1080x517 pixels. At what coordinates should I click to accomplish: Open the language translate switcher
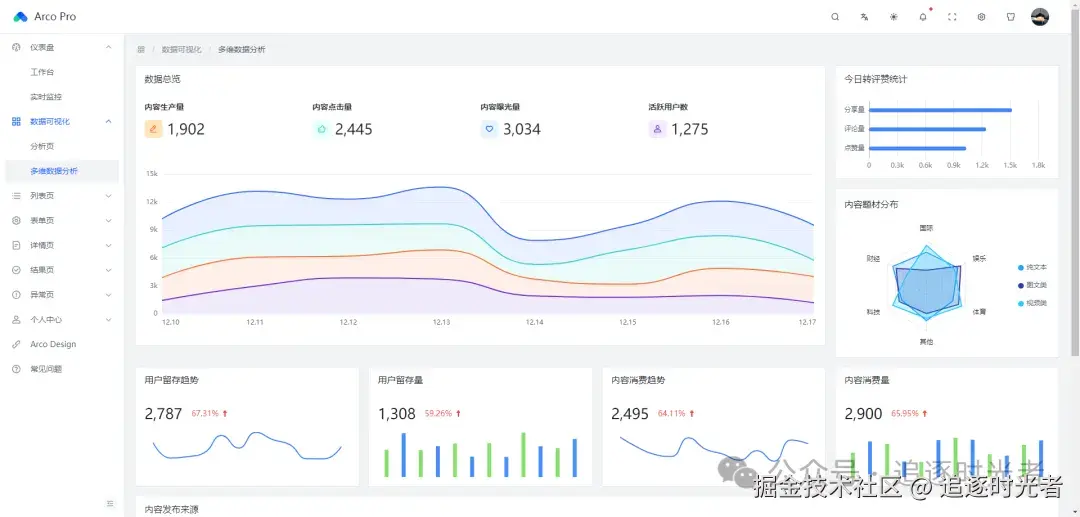tap(864, 17)
